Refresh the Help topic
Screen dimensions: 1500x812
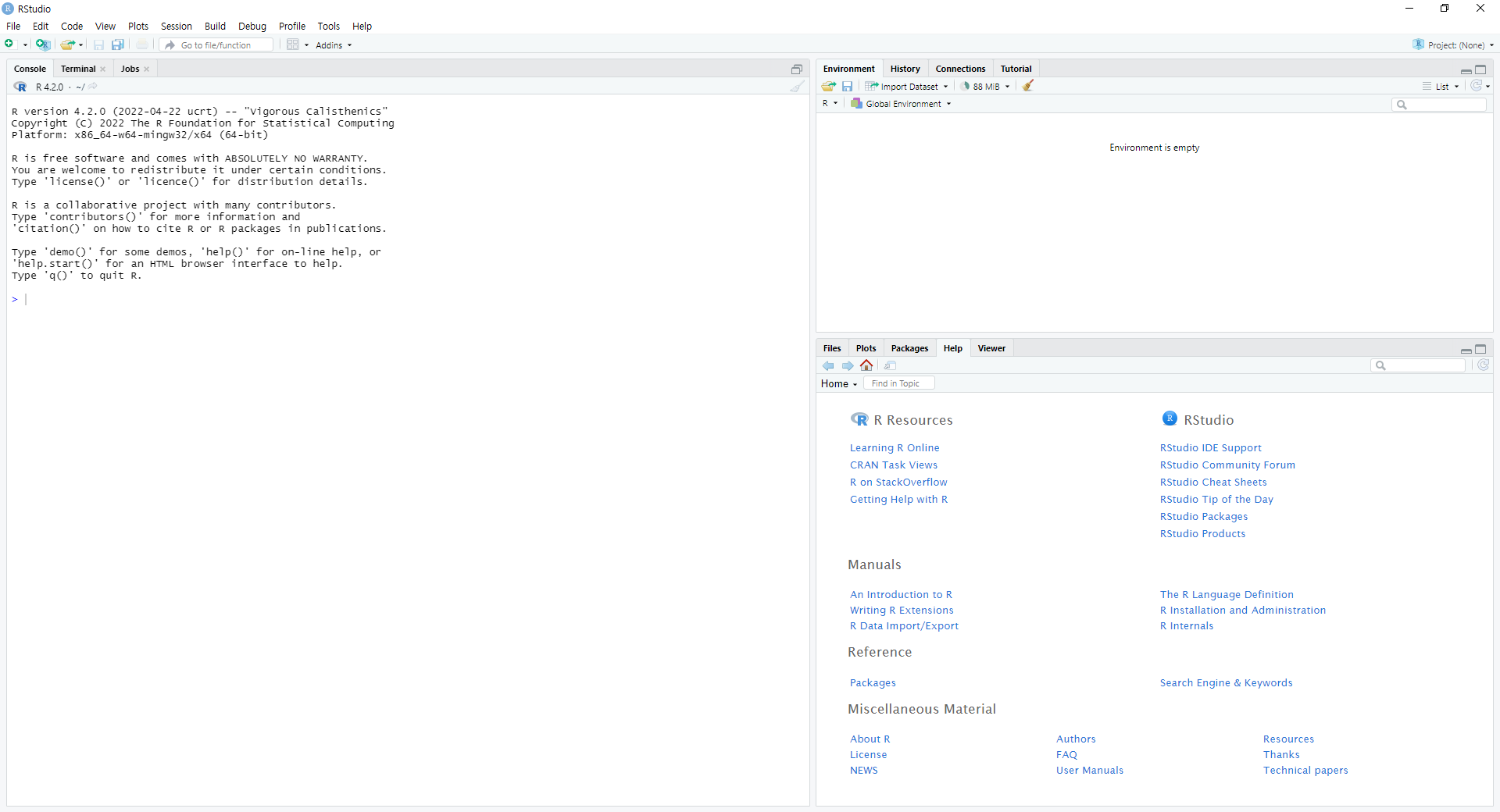pyautogui.click(x=1483, y=365)
